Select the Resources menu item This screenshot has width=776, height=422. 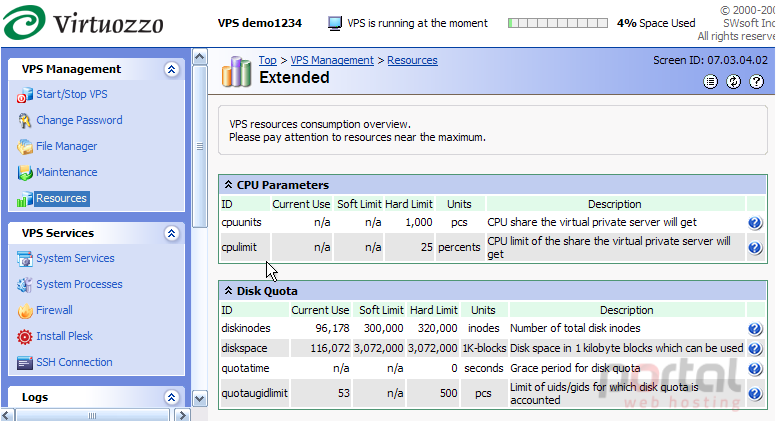pos(61,198)
